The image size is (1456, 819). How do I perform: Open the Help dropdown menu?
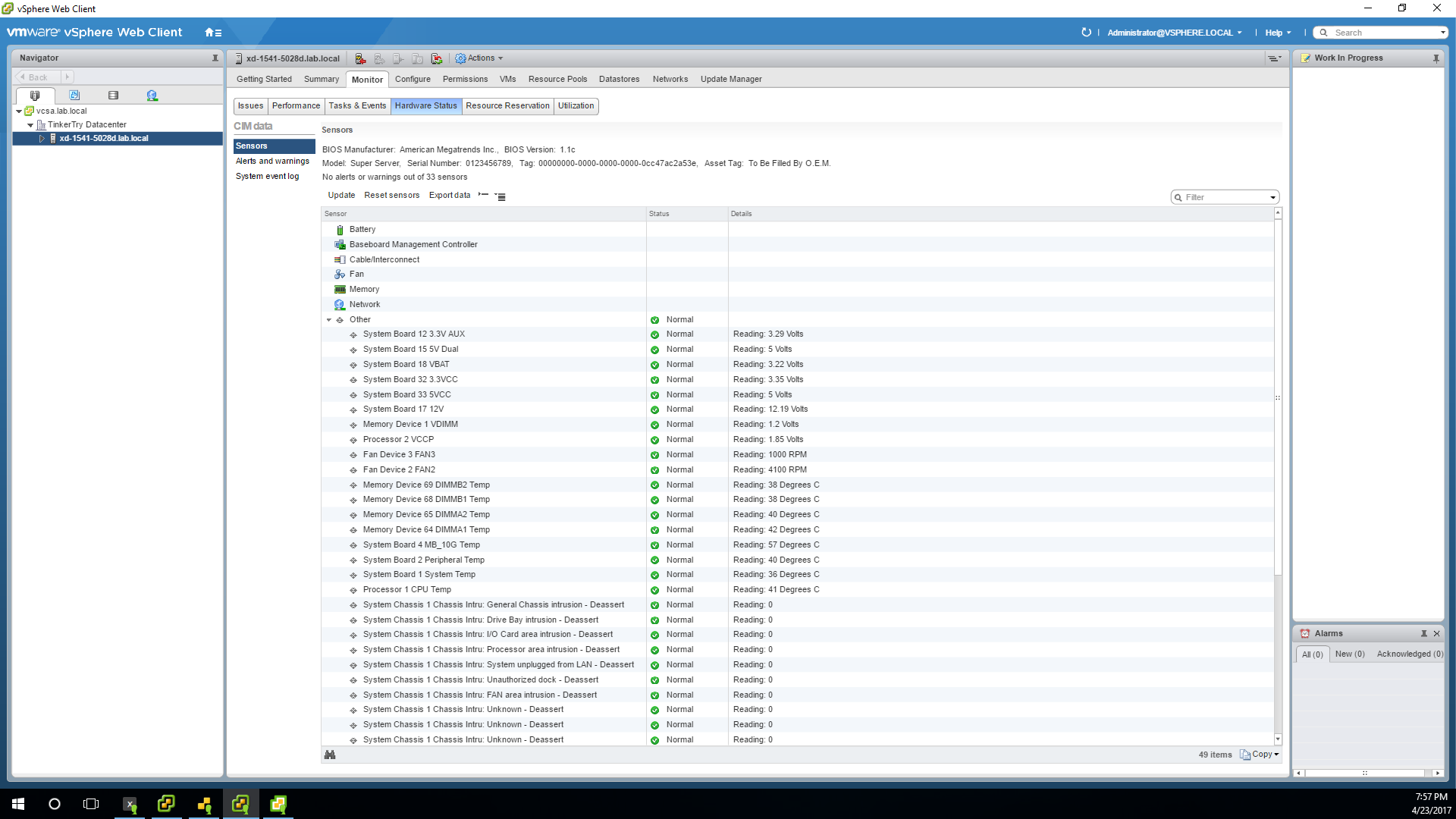point(1278,33)
